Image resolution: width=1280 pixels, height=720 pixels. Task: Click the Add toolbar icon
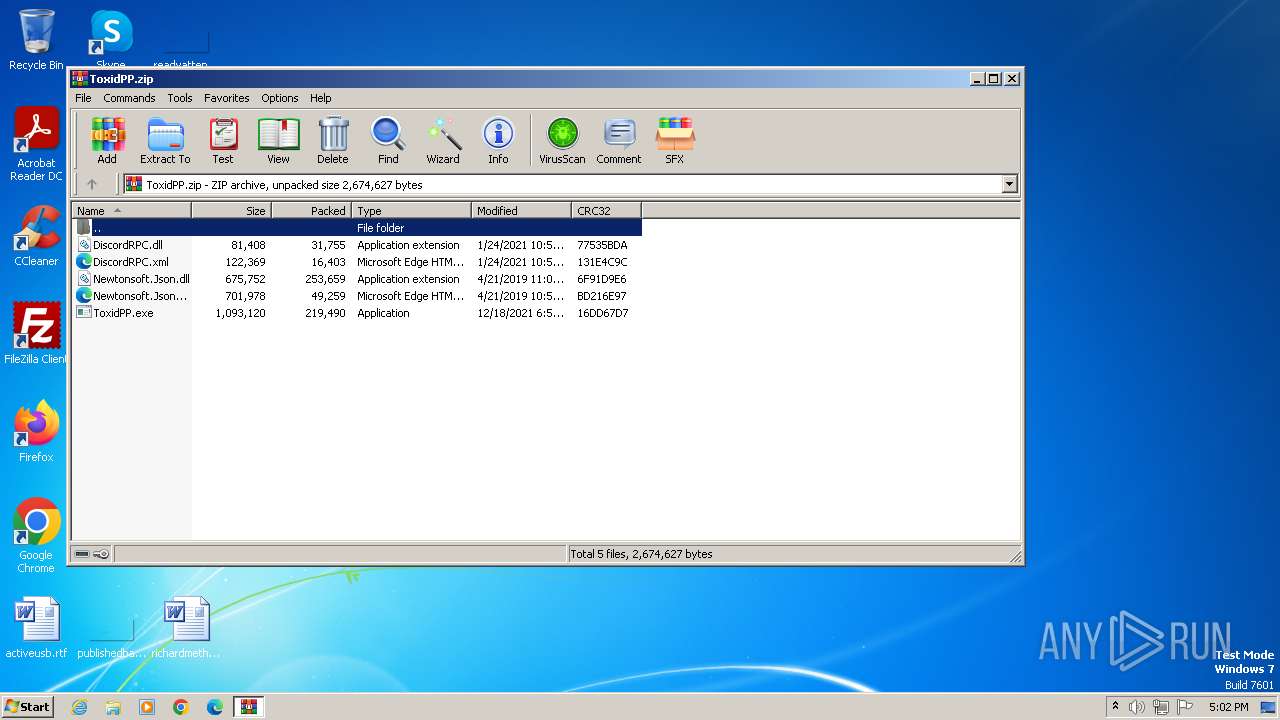107,140
